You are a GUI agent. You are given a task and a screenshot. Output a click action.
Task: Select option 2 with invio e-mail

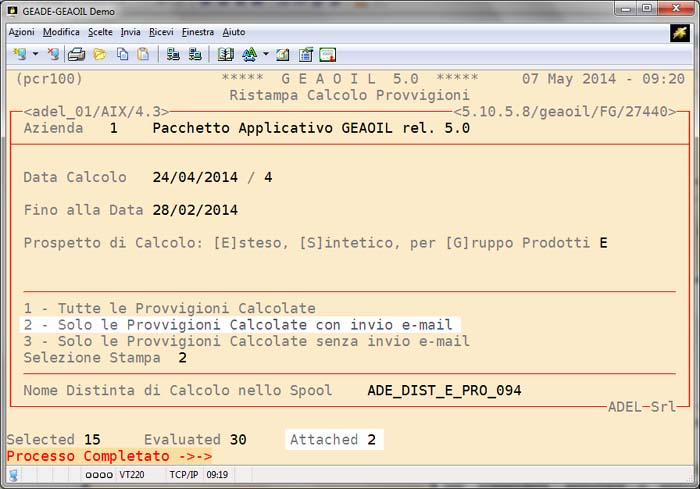coord(240,325)
